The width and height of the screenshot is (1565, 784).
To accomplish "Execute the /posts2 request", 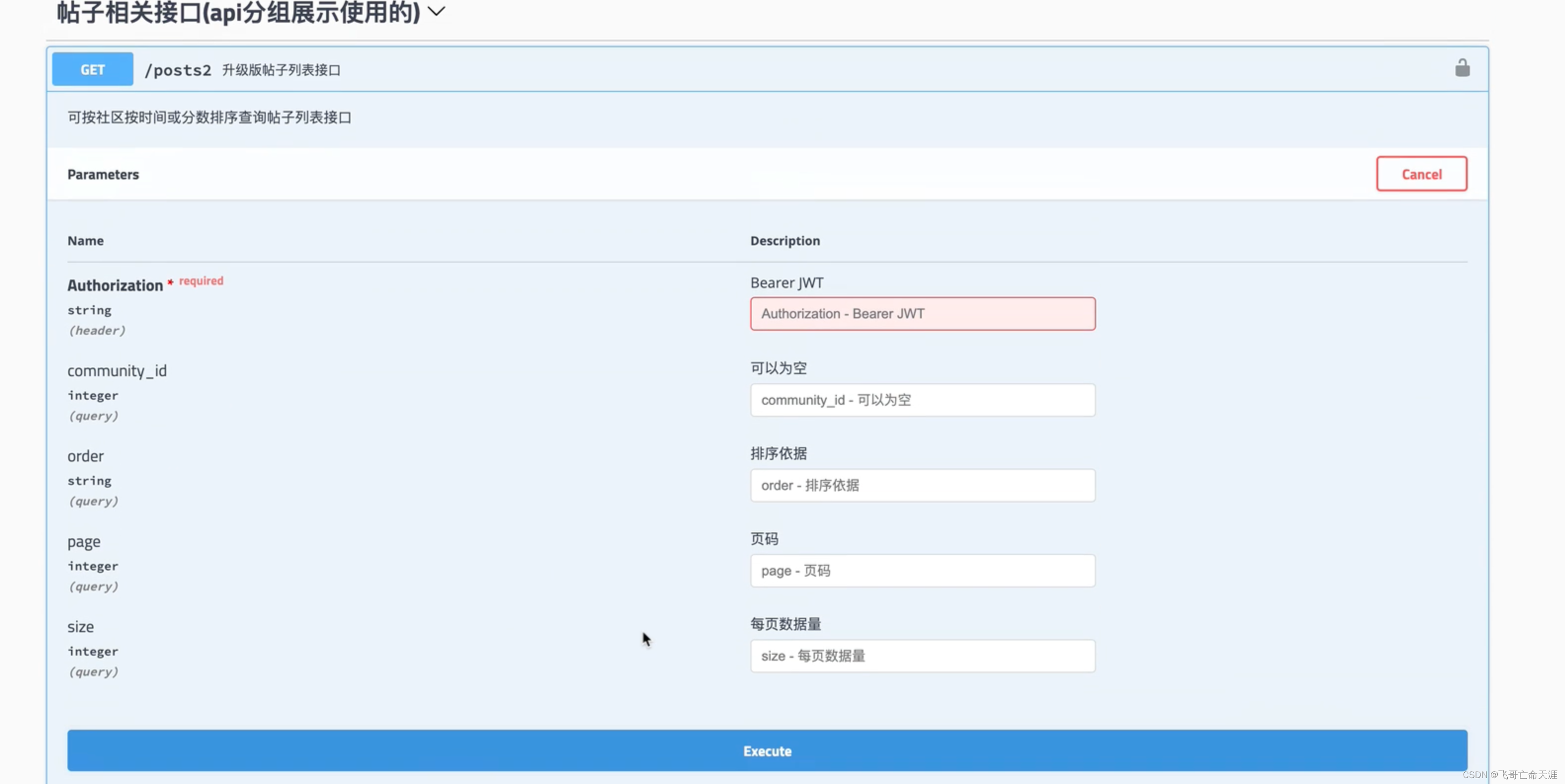I will pyautogui.click(x=767, y=750).
